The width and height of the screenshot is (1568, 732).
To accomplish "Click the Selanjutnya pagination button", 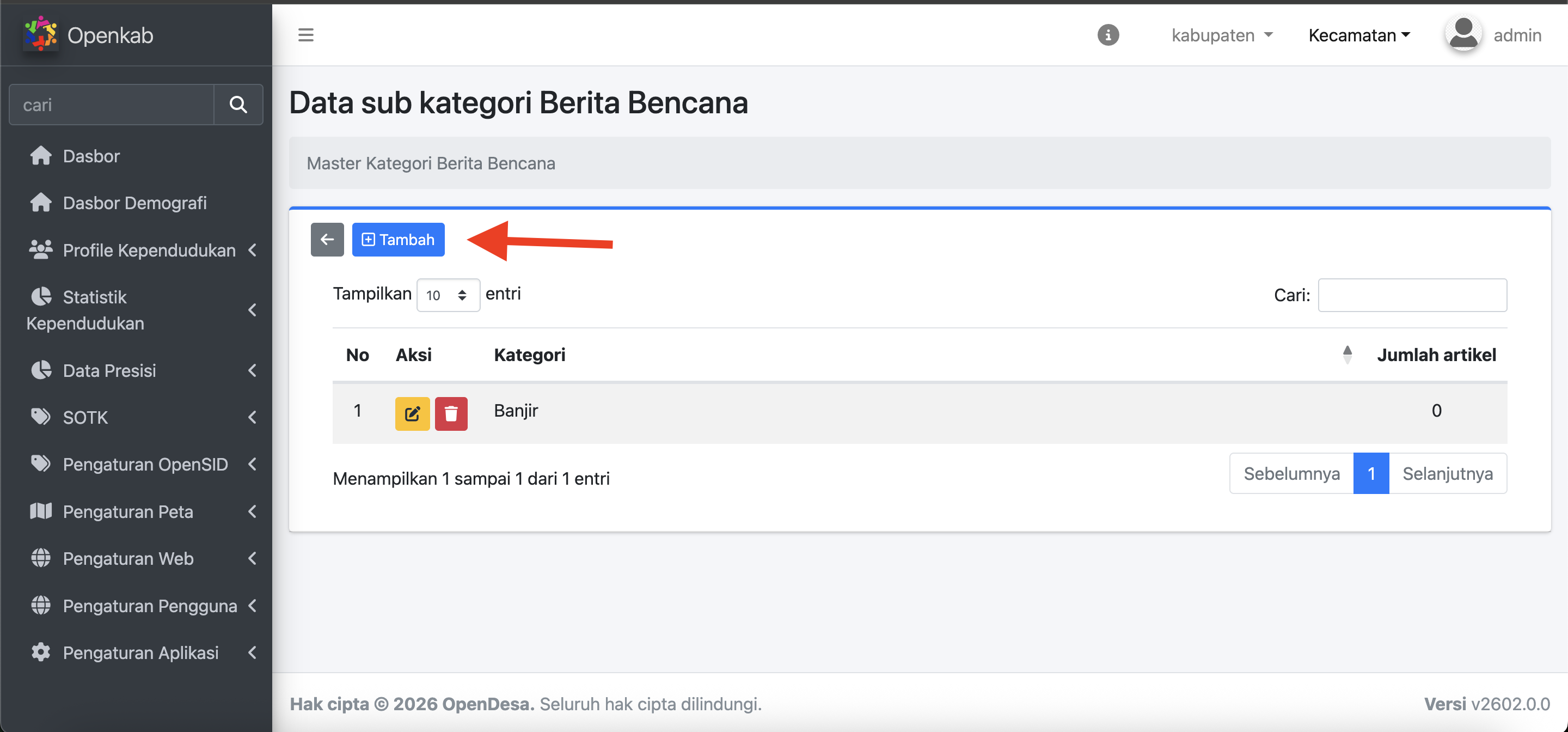I will (x=1447, y=473).
